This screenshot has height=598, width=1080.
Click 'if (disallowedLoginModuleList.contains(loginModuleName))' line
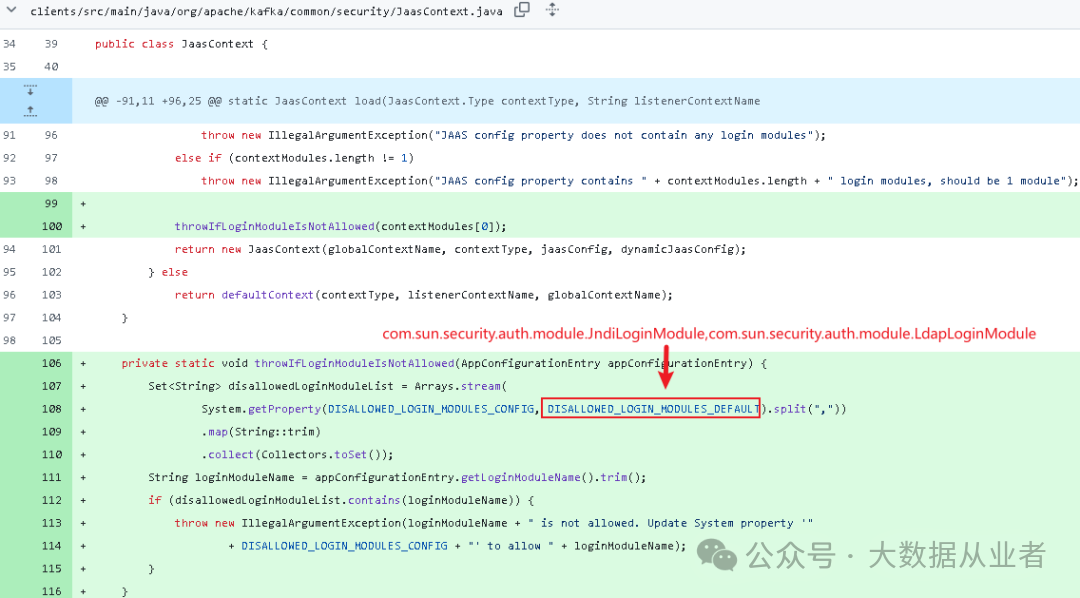tap(341, 499)
